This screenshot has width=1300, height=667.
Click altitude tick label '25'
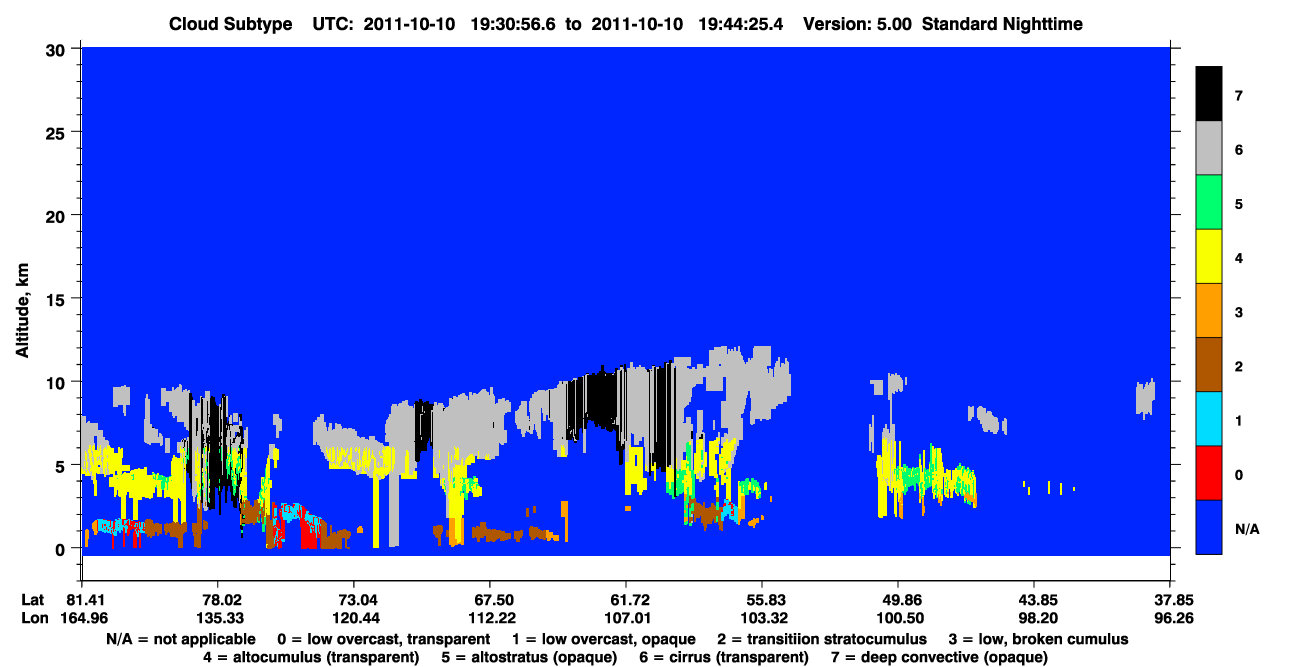point(58,132)
